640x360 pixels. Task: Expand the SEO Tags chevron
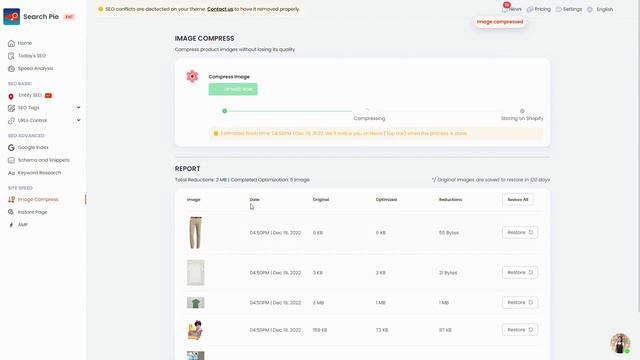point(78,108)
